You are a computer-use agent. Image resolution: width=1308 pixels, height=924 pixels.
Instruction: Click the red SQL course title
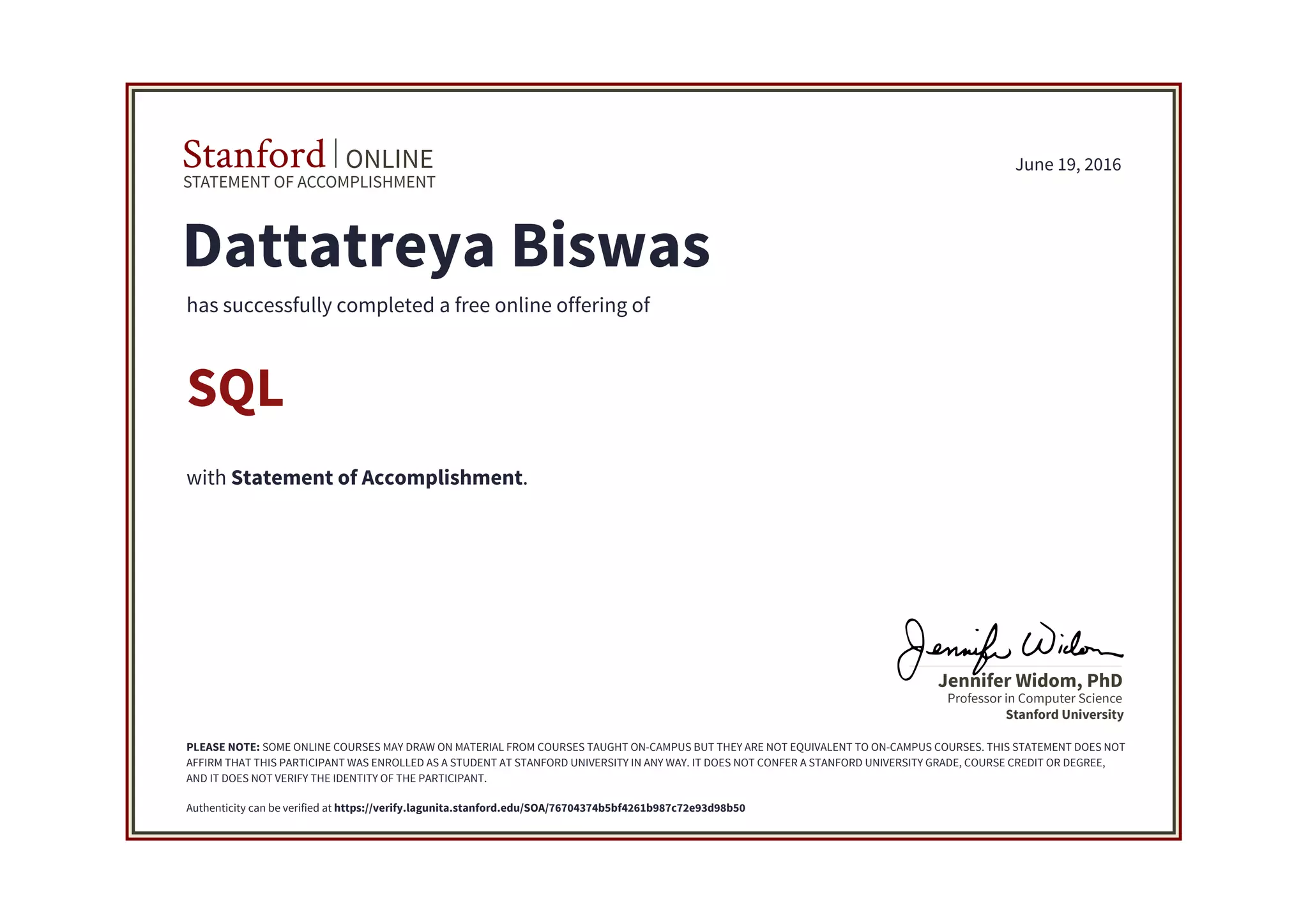click(235, 388)
